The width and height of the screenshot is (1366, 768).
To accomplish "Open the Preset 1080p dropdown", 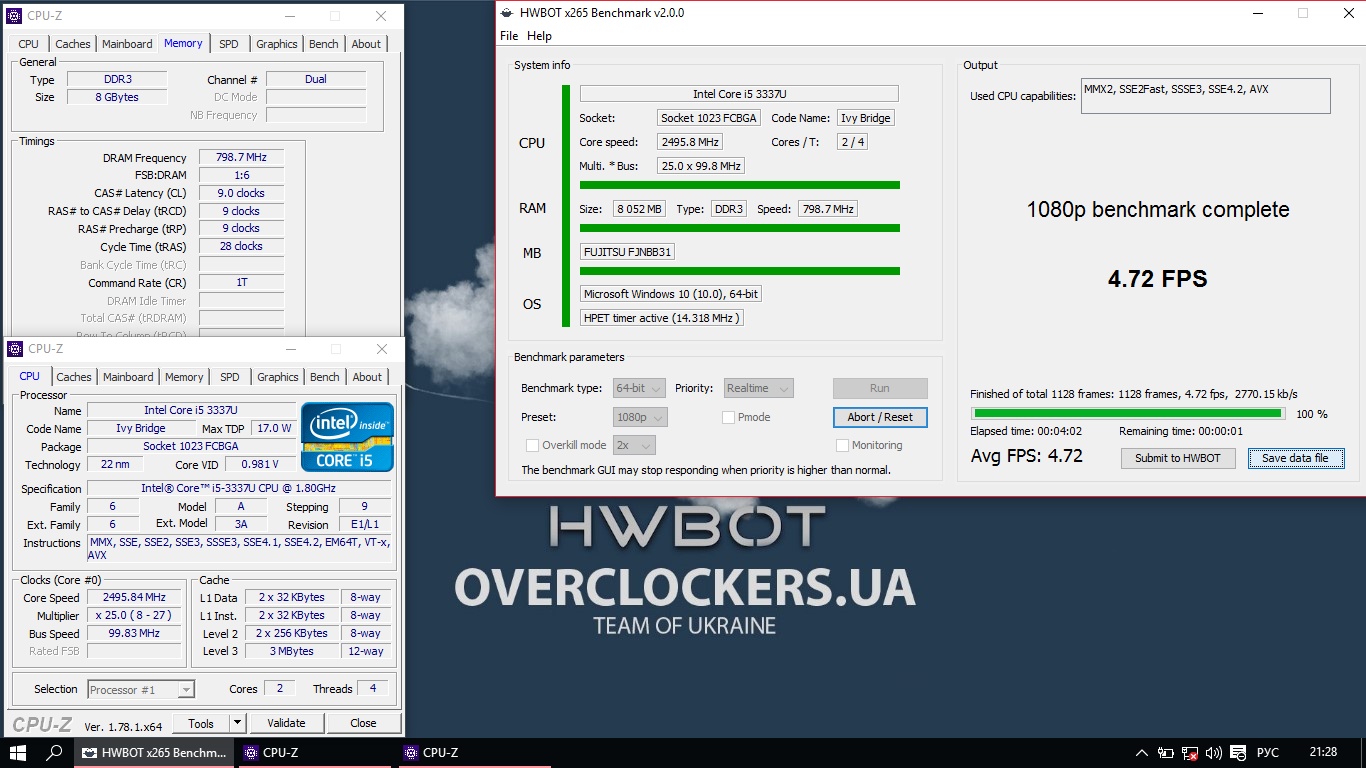I will click(x=640, y=417).
